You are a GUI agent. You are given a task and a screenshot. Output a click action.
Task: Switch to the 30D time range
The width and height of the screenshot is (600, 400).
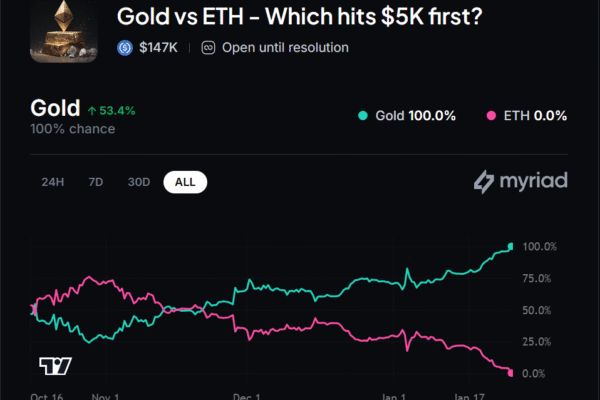(139, 182)
